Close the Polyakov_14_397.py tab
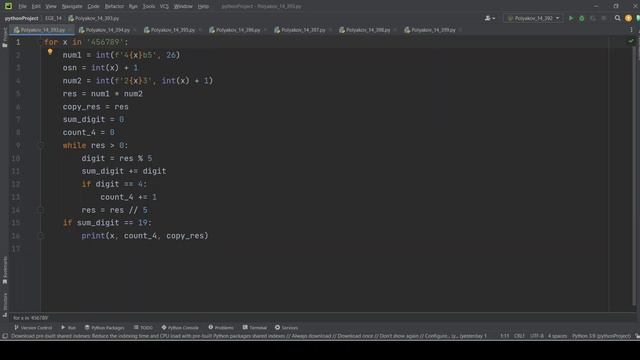Image resolution: width=640 pixels, height=360 pixels. 330,30
